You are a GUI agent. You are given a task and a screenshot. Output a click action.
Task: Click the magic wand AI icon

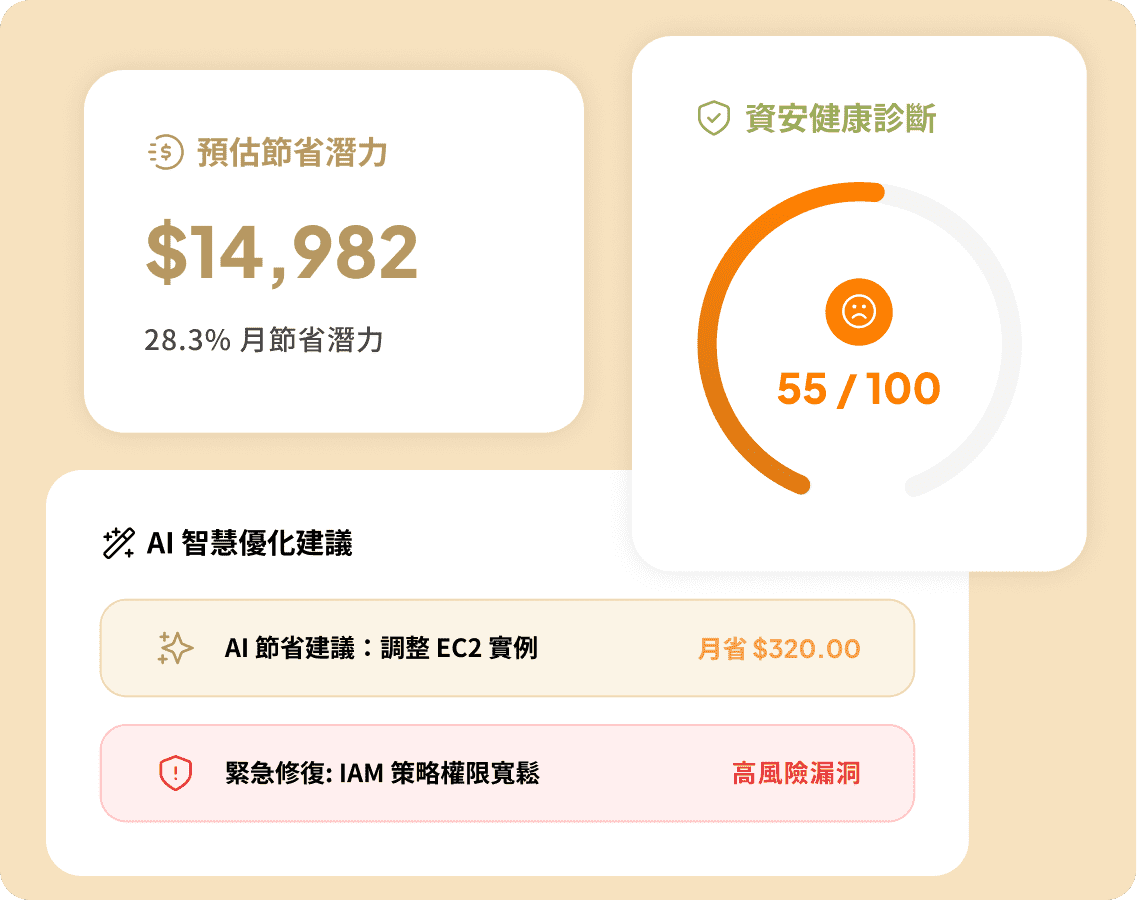[119, 543]
